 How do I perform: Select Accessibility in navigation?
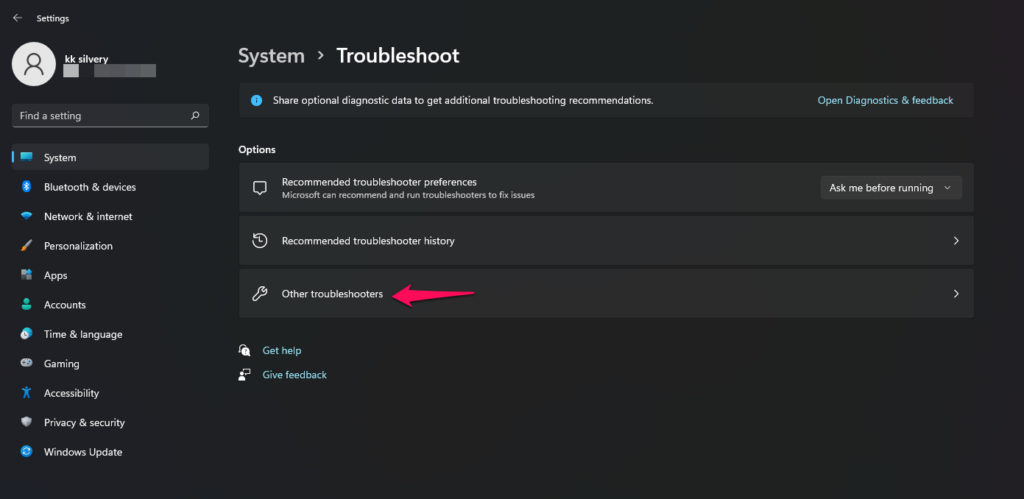[x=110, y=393]
